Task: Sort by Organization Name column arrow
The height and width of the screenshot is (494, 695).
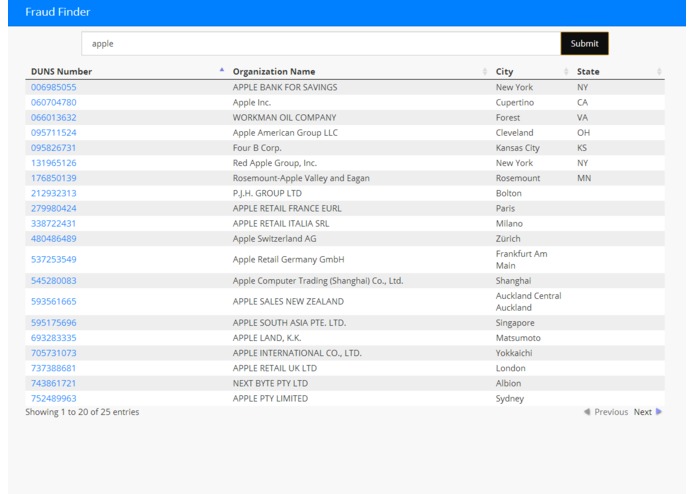Action: tap(484, 71)
